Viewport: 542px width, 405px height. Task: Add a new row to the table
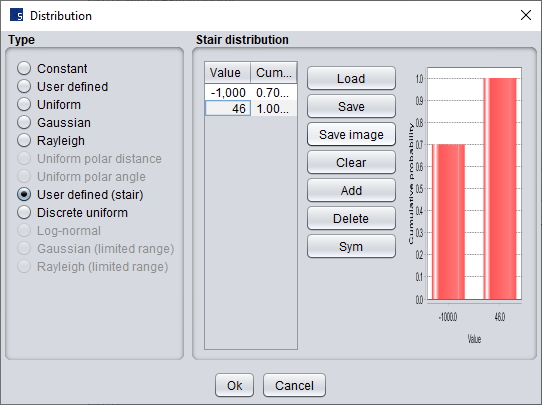351,190
